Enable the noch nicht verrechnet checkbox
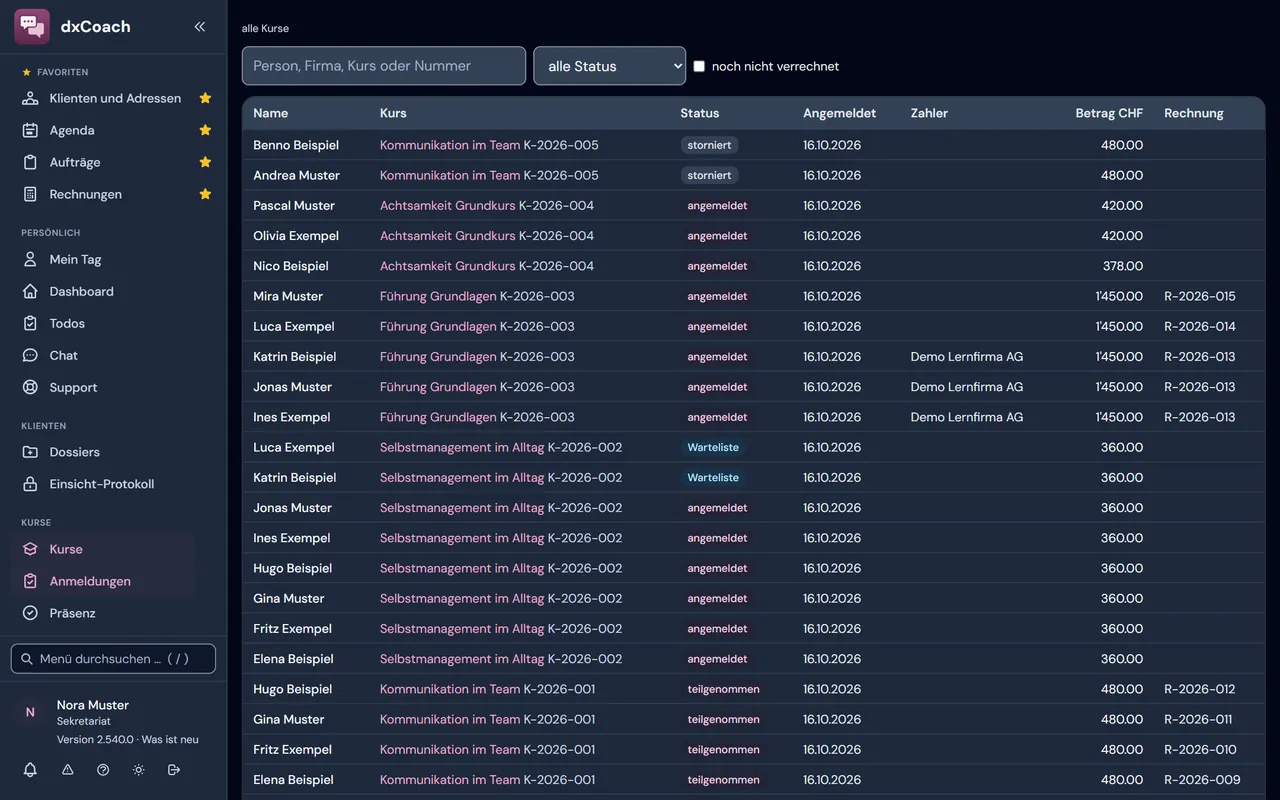 pyautogui.click(x=699, y=66)
